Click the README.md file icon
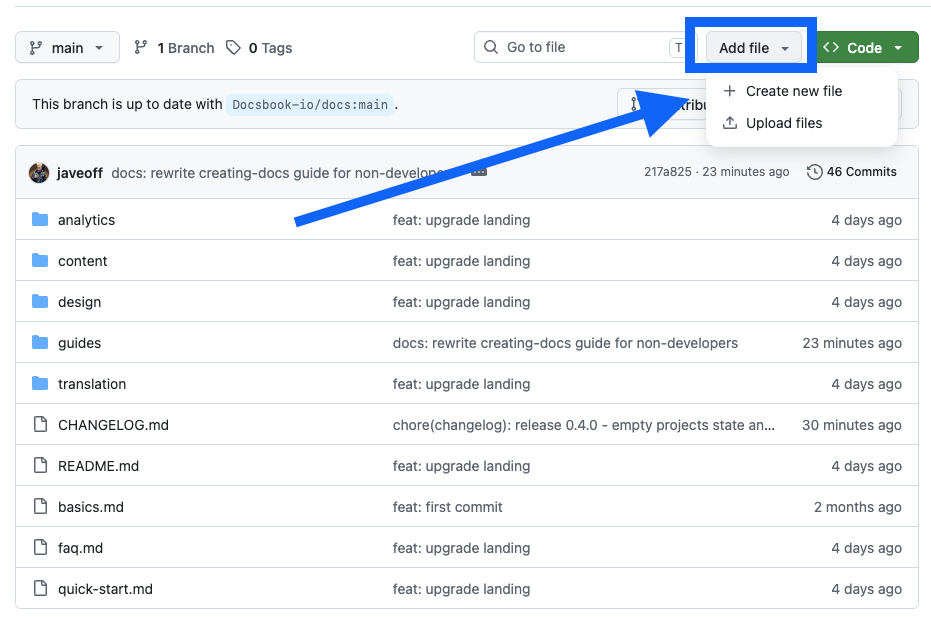The width and height of the screenshot is (931, 617). click(40, 465)
